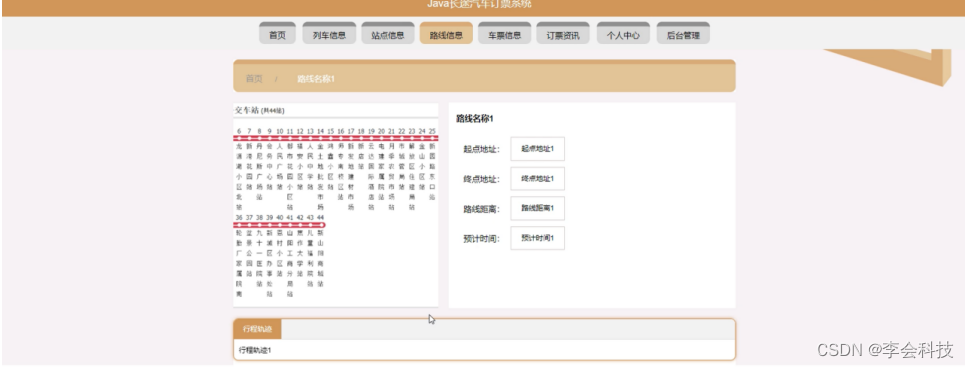Click the 预计时间1 value box

pos(538,238)
